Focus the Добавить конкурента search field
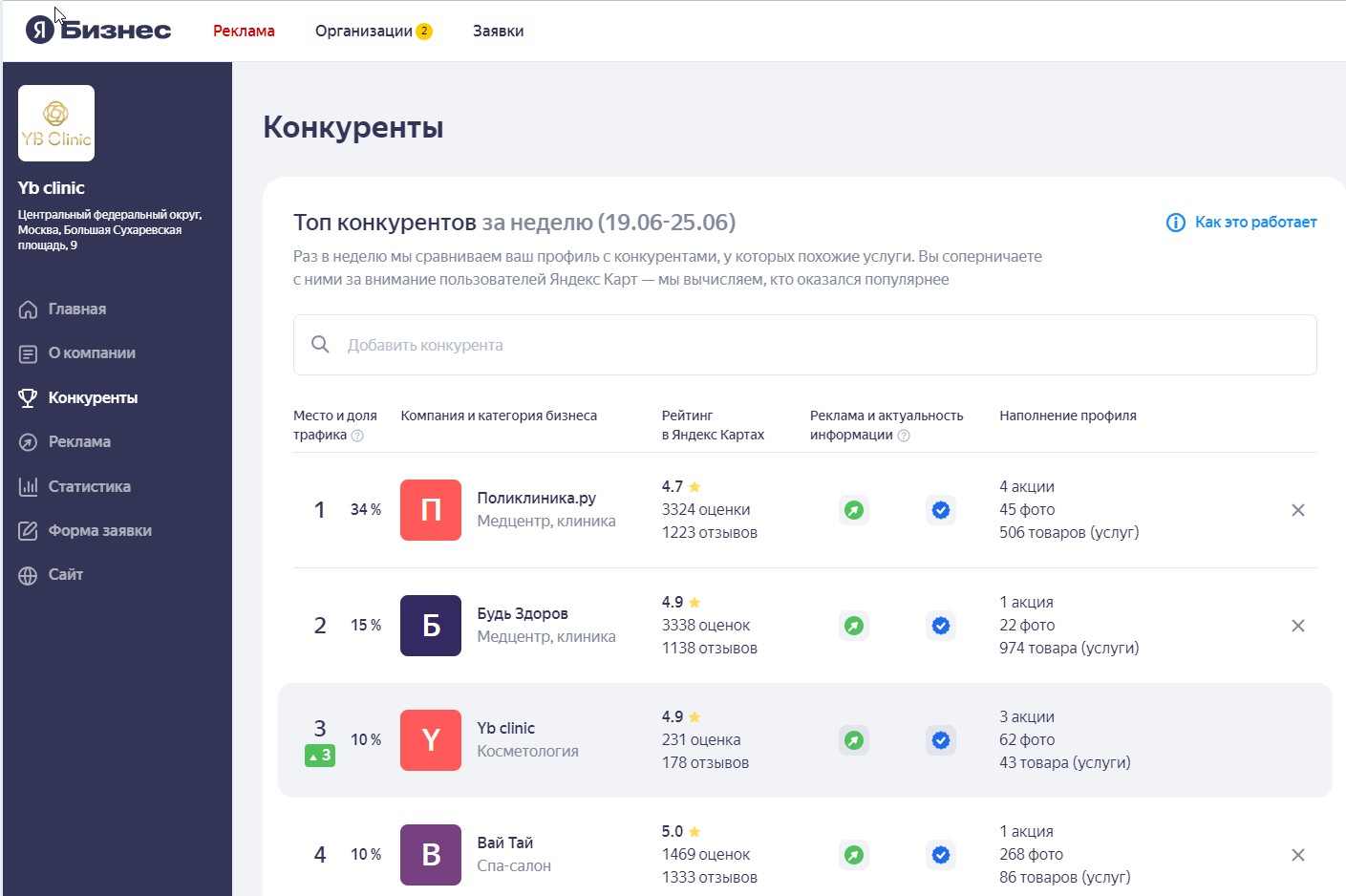1346x896 pixels. pyautogui.click(x=804, y=345)
